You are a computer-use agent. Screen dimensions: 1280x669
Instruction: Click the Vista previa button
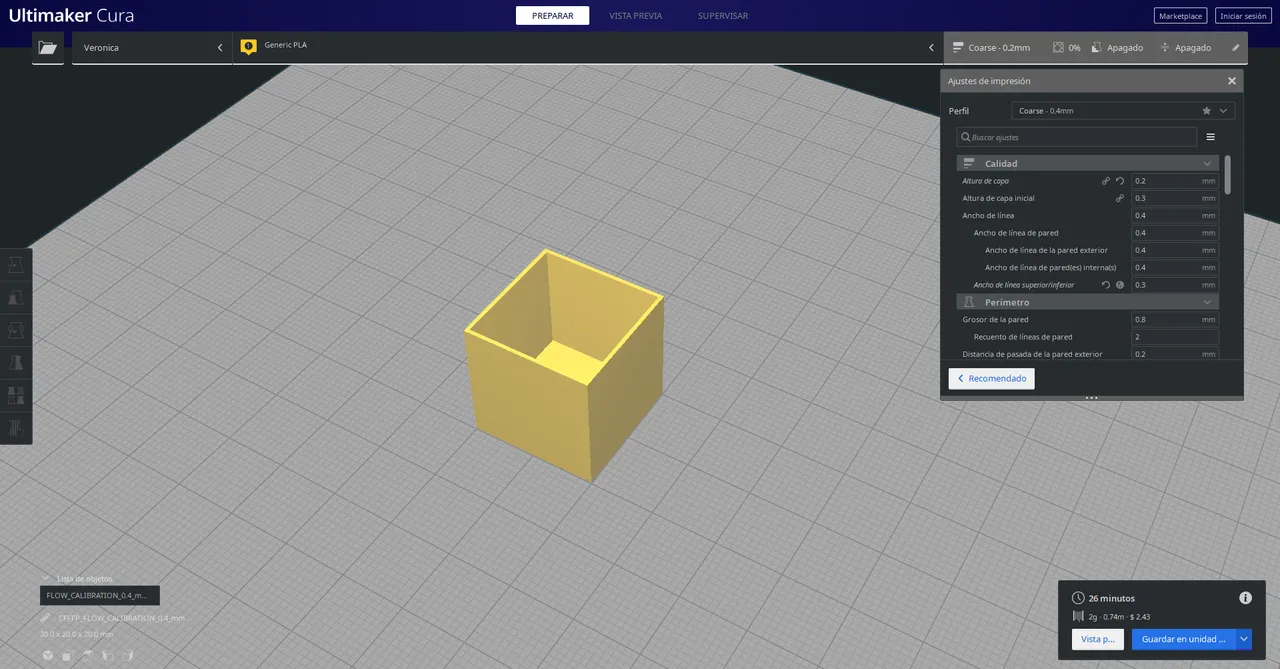pos(1098,639)
